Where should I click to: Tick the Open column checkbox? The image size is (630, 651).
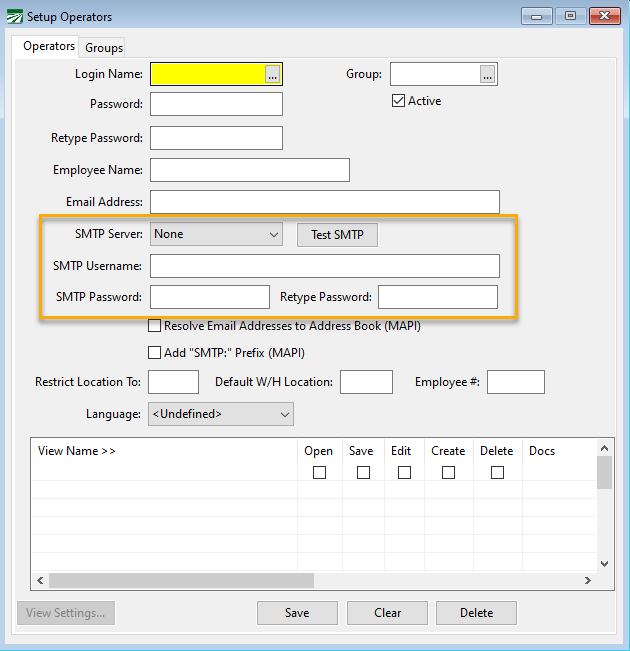319,472
